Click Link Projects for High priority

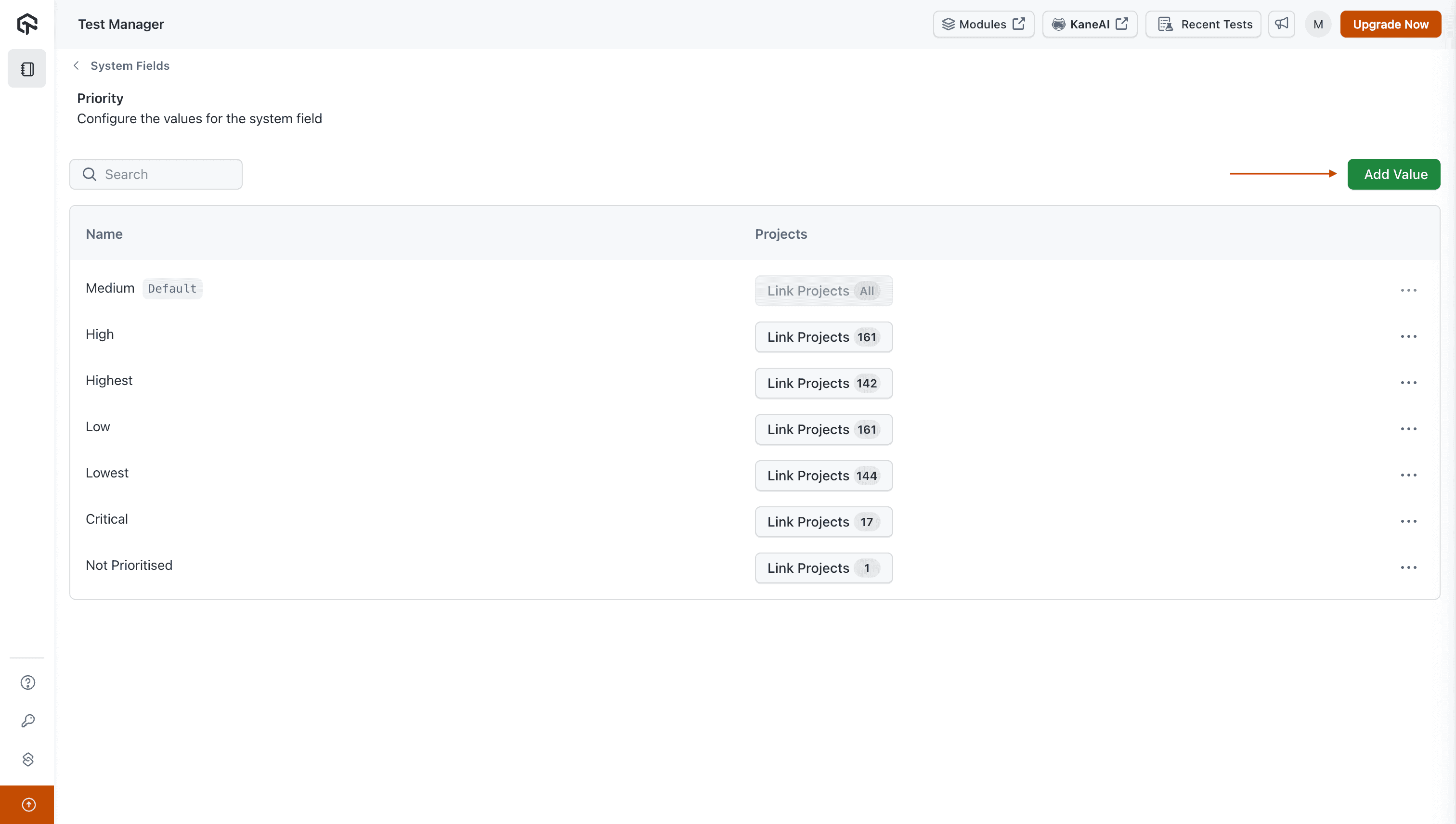823,337
